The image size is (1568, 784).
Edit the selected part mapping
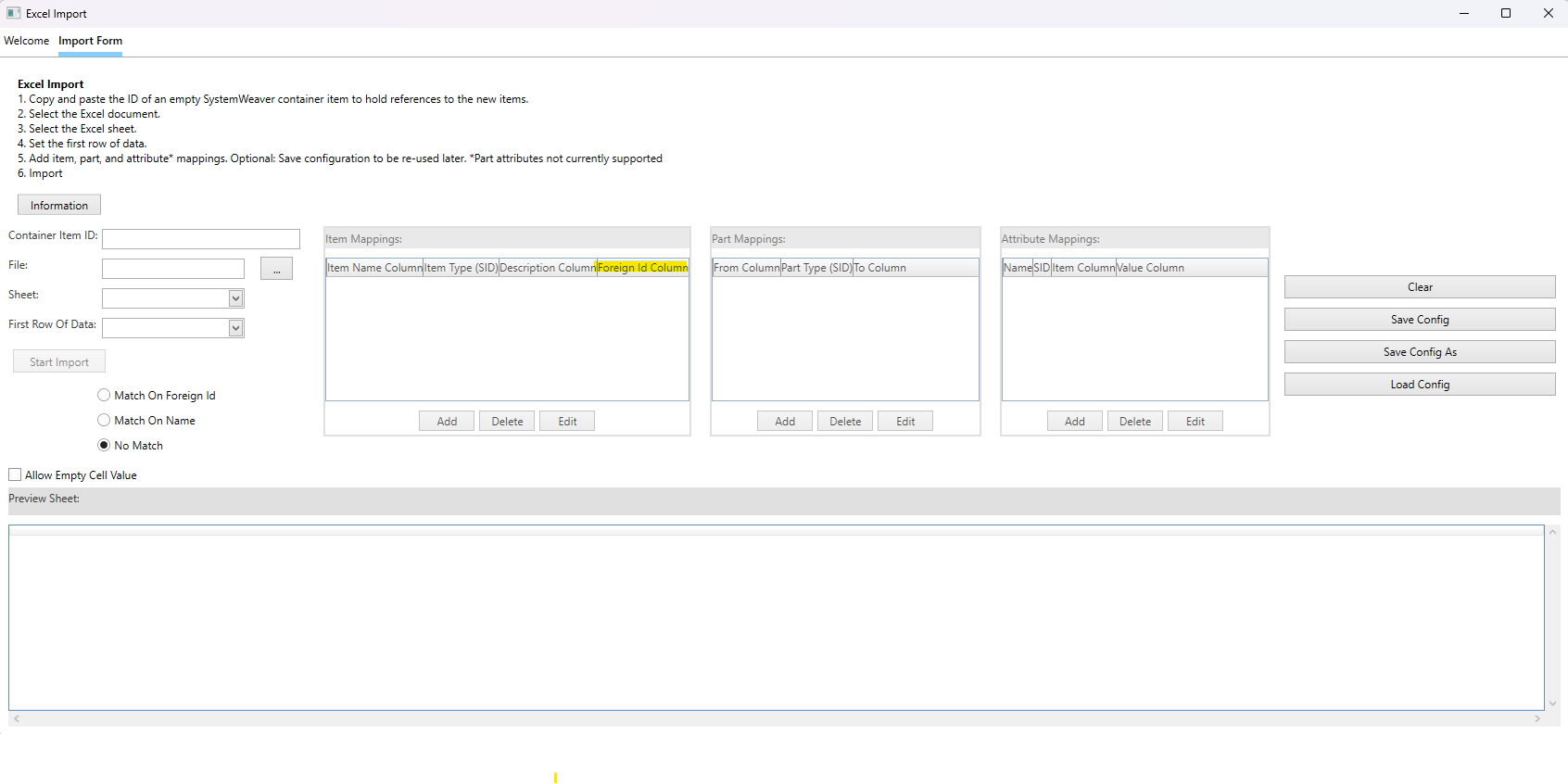[x=905, y=421]
